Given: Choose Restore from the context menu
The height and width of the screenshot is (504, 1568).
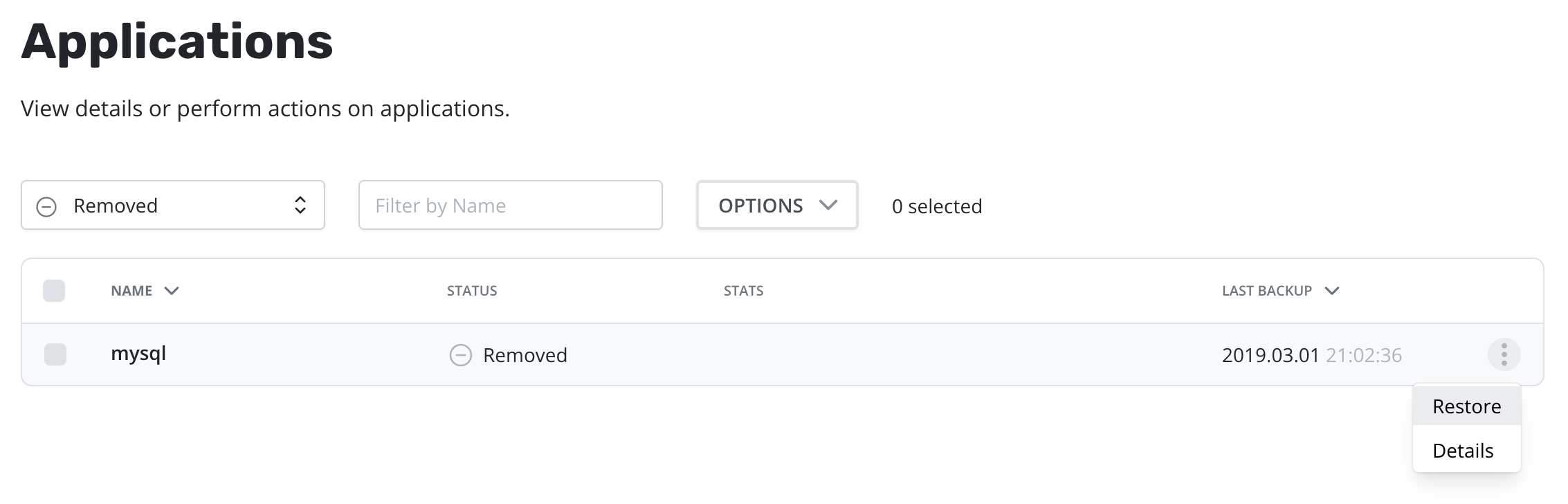Looking at the screenshot, I should [x=1467, y=406].
